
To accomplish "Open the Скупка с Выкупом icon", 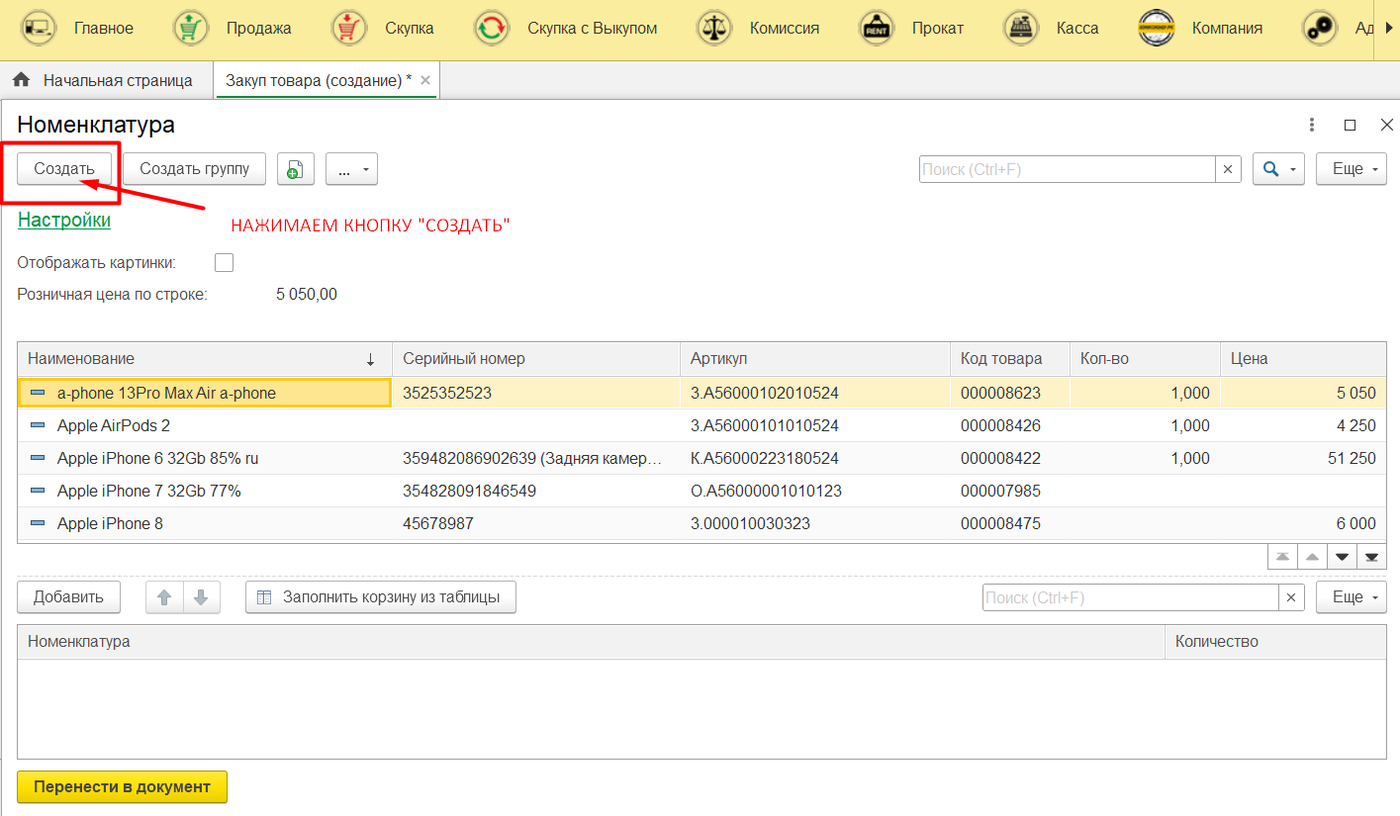I will [491, 28].
